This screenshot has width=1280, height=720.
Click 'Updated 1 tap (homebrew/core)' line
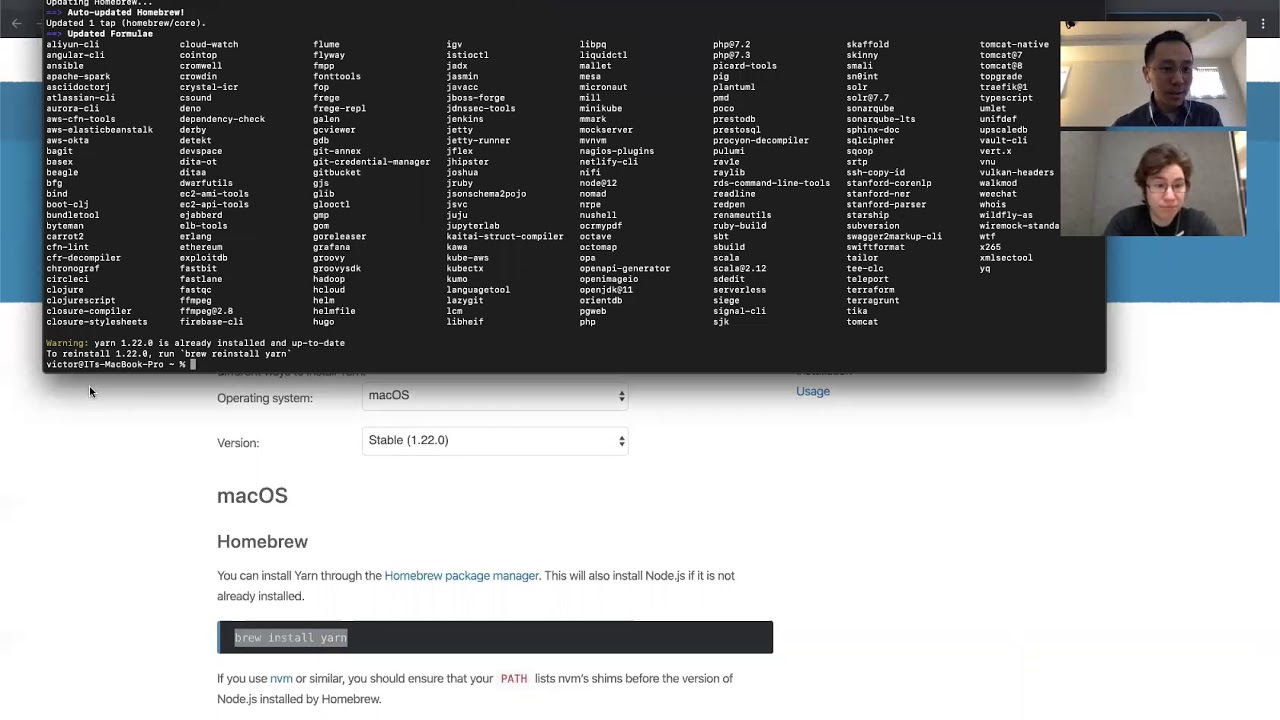[x=126, y=23]
